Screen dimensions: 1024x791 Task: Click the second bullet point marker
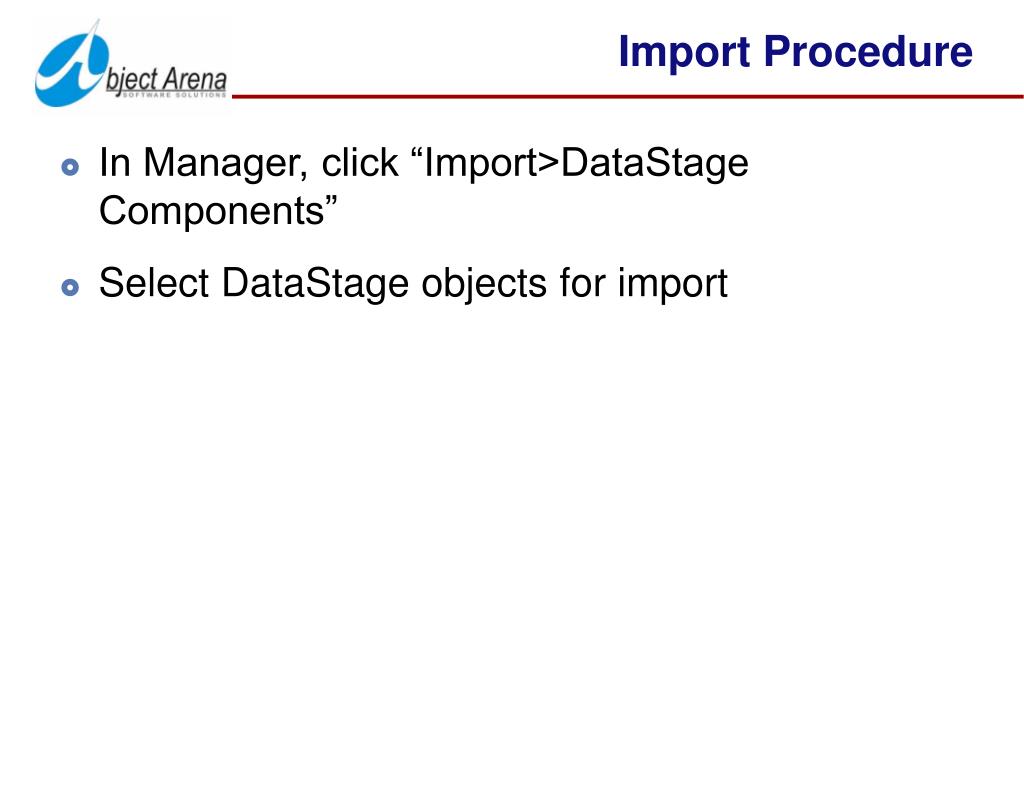[x=70, y=287]
